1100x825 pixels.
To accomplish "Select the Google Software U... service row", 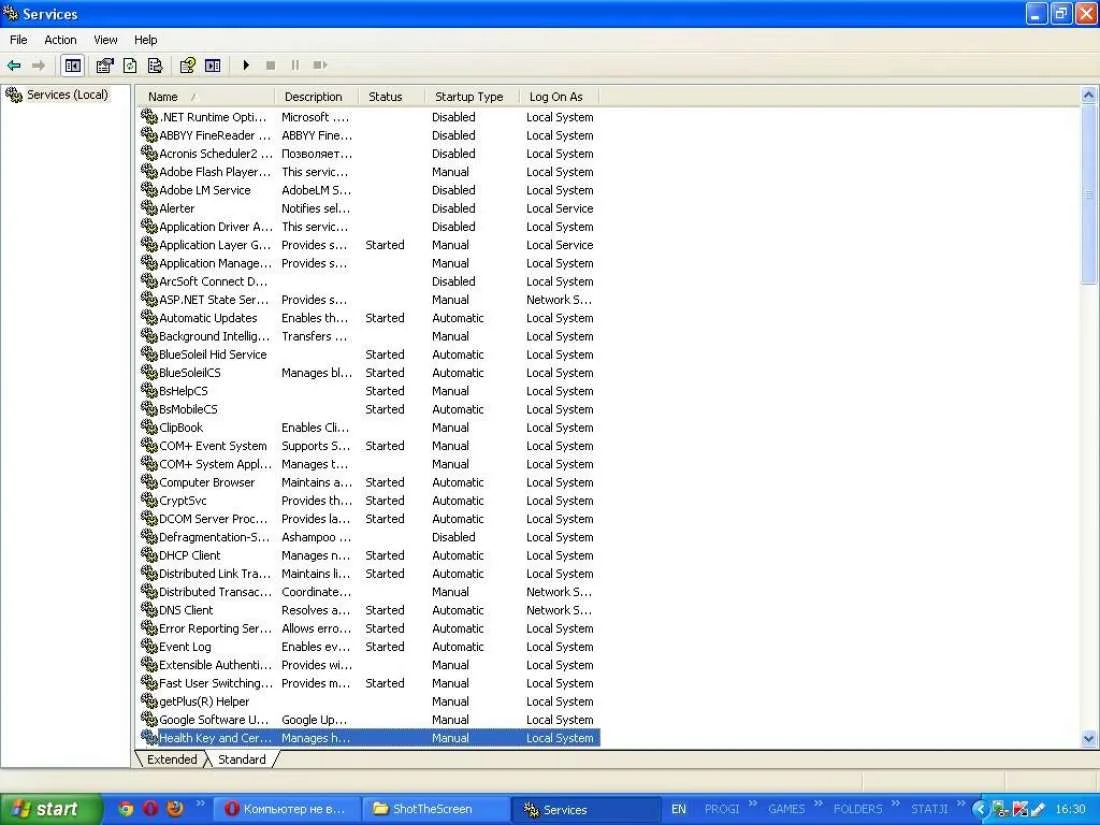I will pyautogui.click(x=370, y=720).
